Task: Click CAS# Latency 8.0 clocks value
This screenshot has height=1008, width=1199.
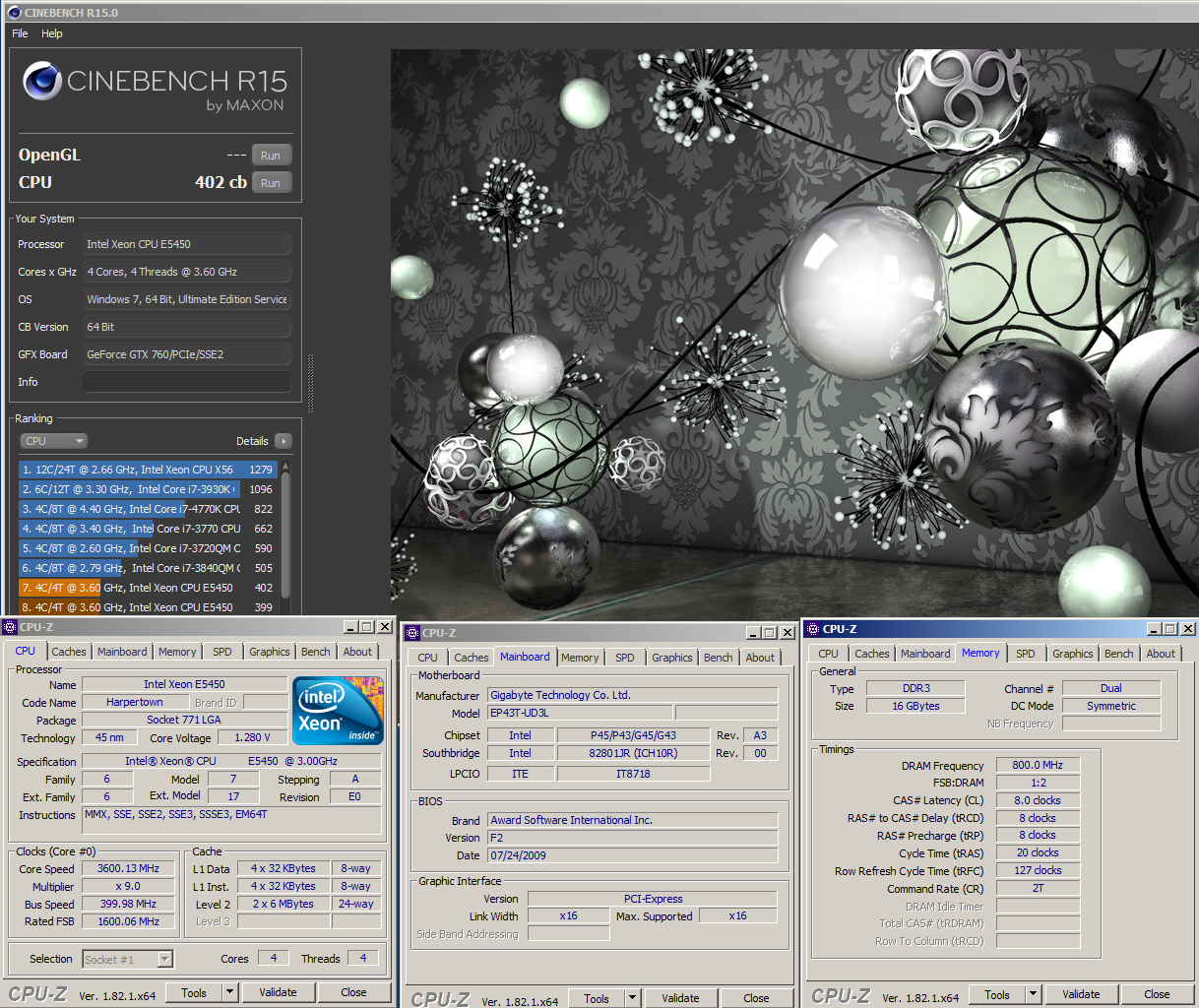Action: pos(1038,800)
